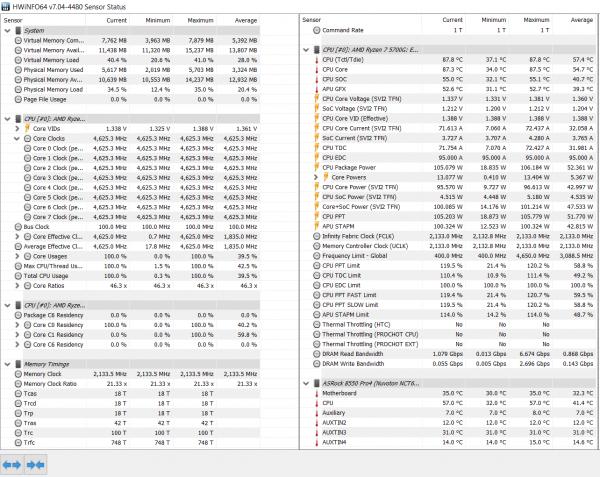The height and width of the screenshot is (477, 600).
Task: Expand the Core VIDs node
Action: 17,129
